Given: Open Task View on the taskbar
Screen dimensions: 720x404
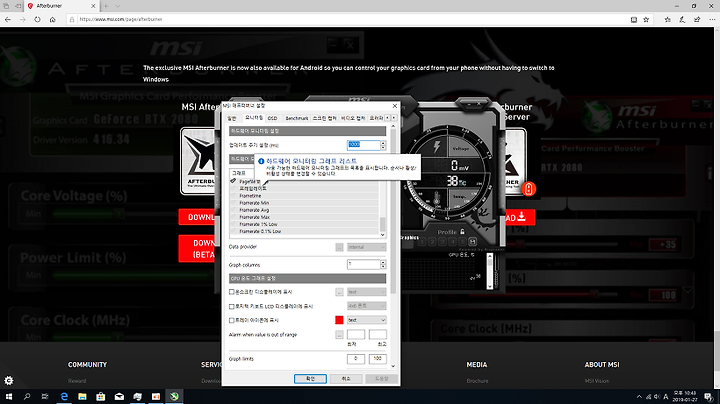Looking at the screenshot, I should point(45,396).
